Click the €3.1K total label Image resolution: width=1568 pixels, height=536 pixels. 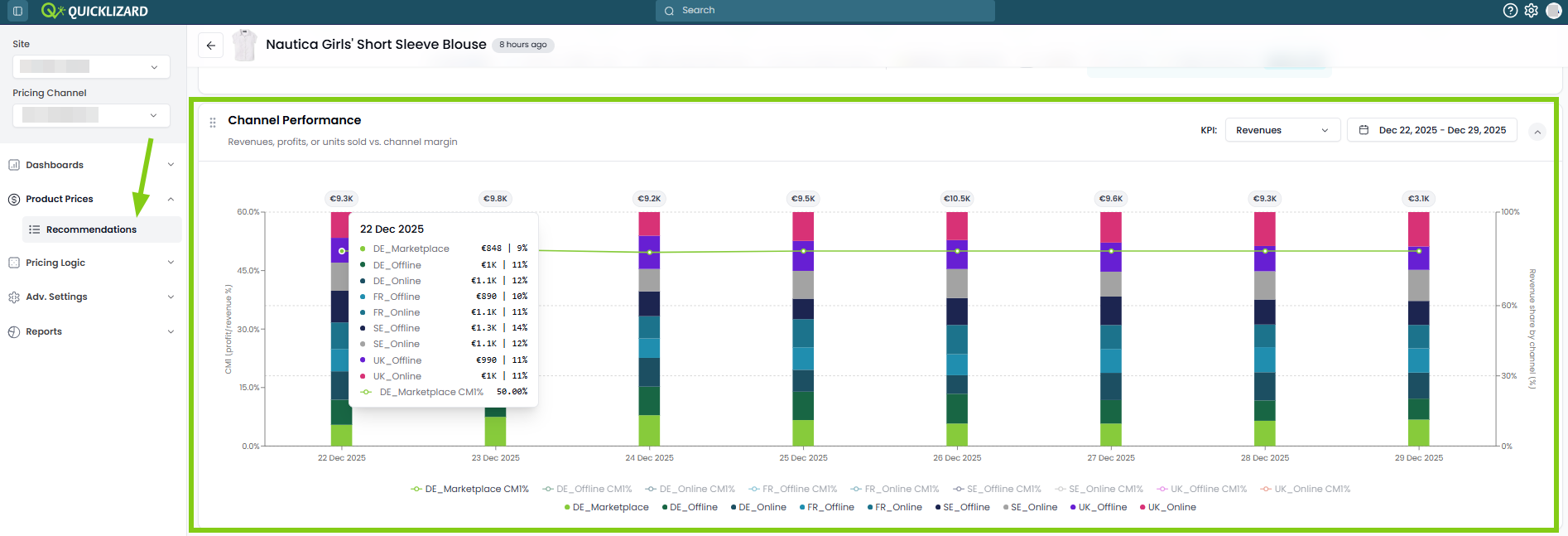[1419, 199]
